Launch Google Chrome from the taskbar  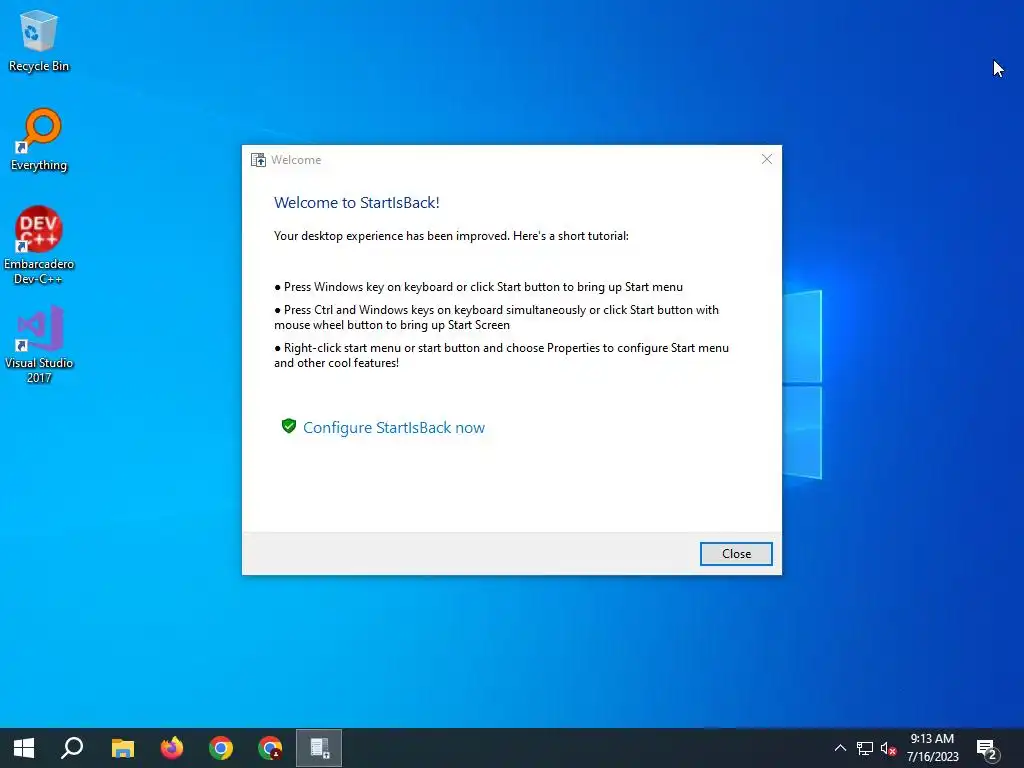coord(221,748)
